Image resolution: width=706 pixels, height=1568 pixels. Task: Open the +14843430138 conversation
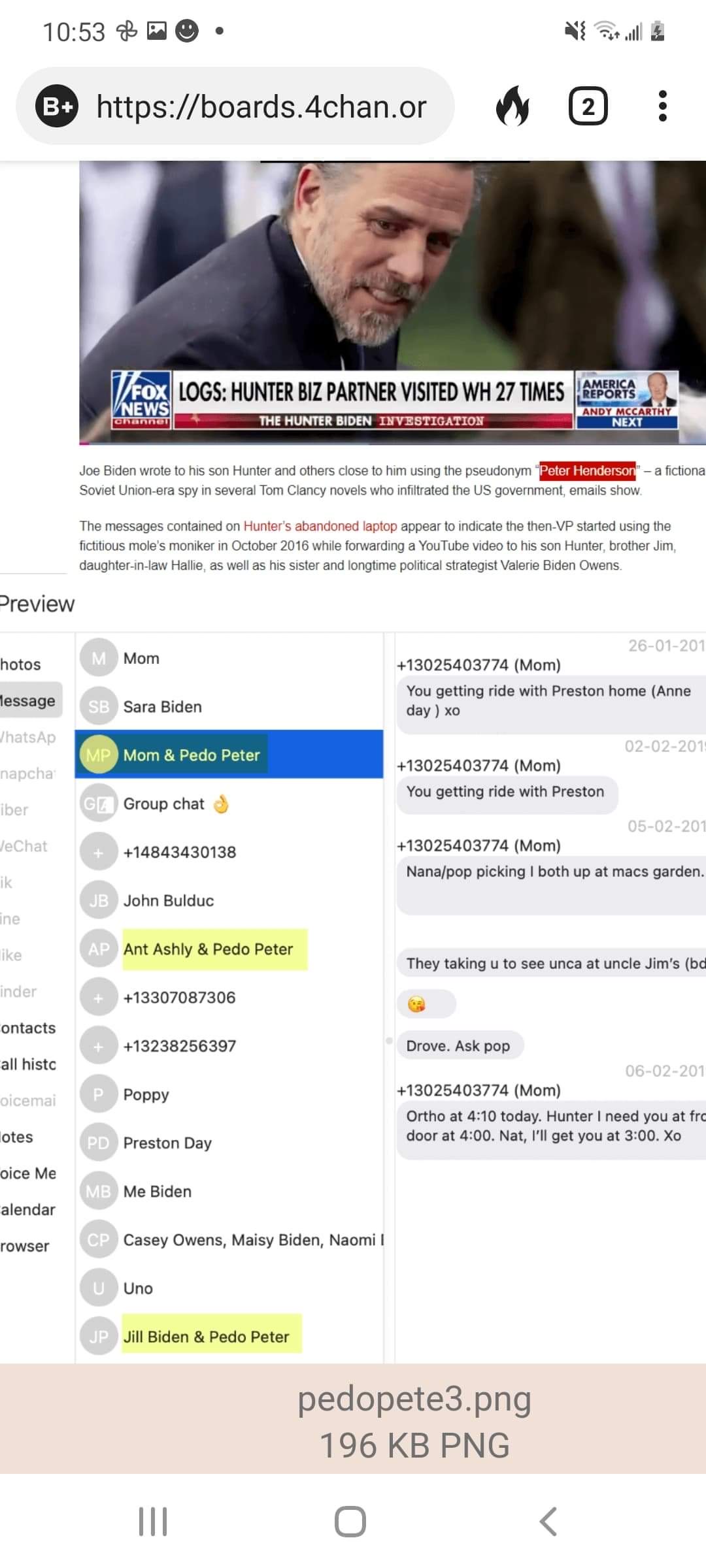tap(229, 852)
